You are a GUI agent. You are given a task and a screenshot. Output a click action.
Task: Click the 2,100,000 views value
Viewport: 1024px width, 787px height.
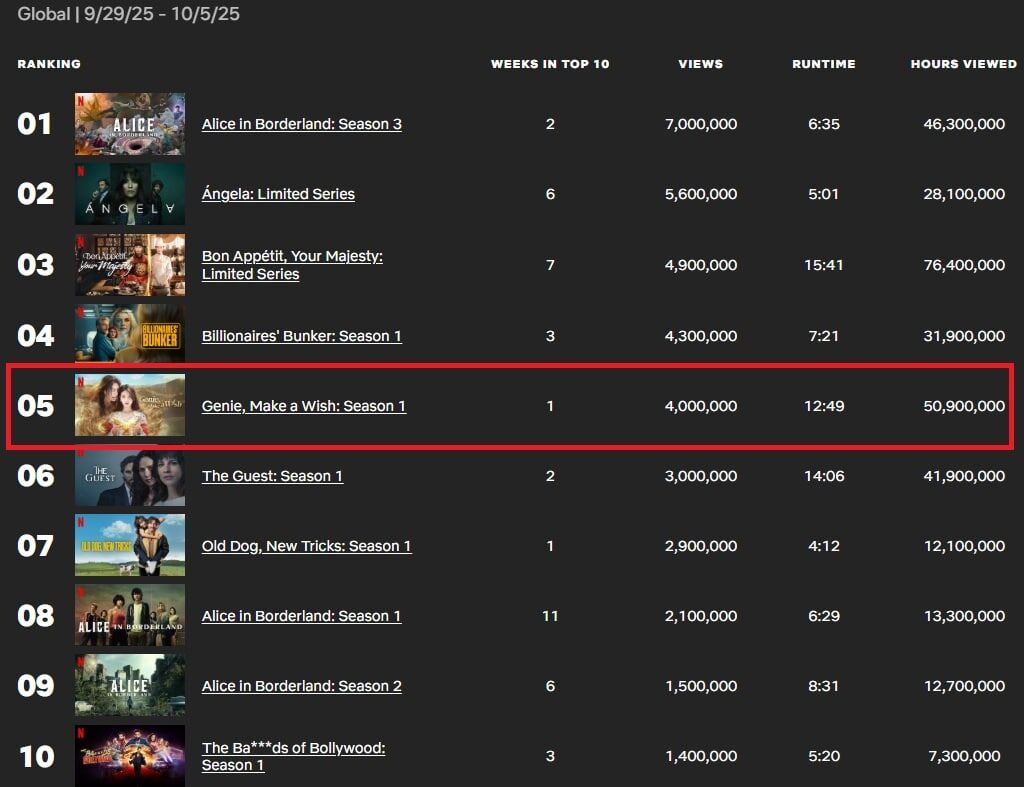click(701, 616)
